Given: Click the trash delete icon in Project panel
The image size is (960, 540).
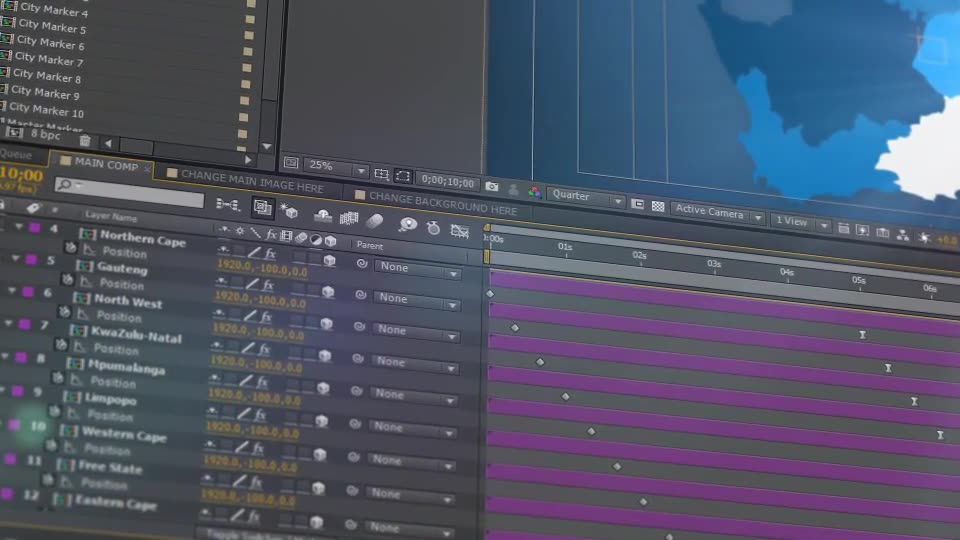Looking at the screenshot, I should 85,141.
